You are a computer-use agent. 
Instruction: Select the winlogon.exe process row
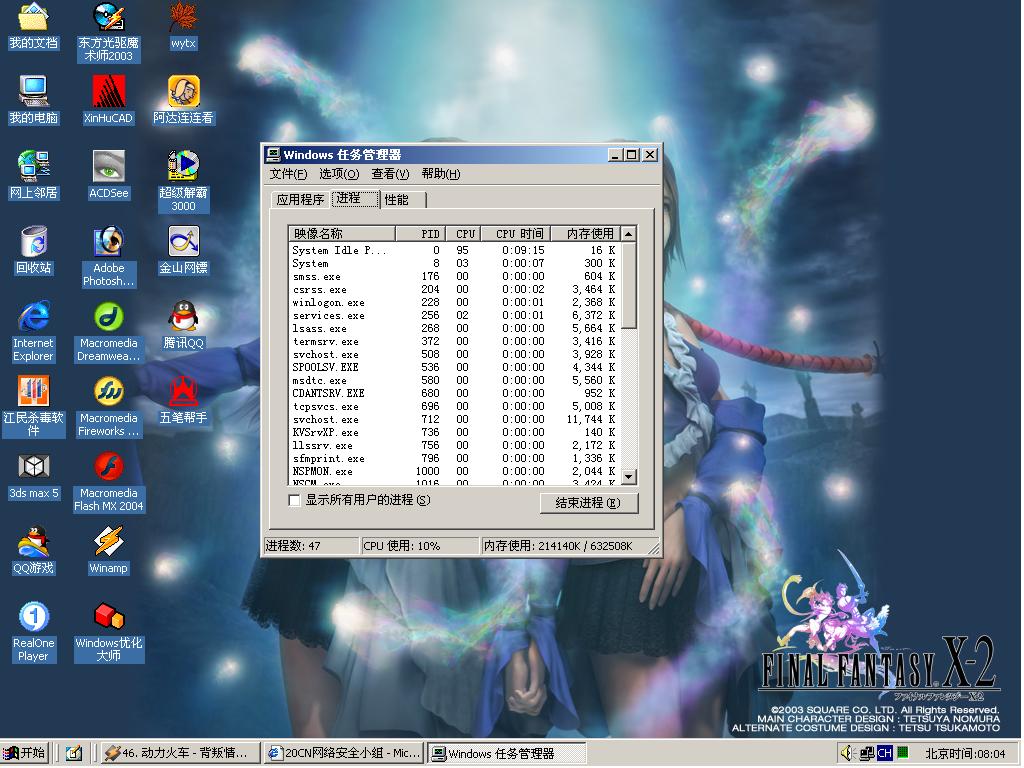[x=455, y=302]
